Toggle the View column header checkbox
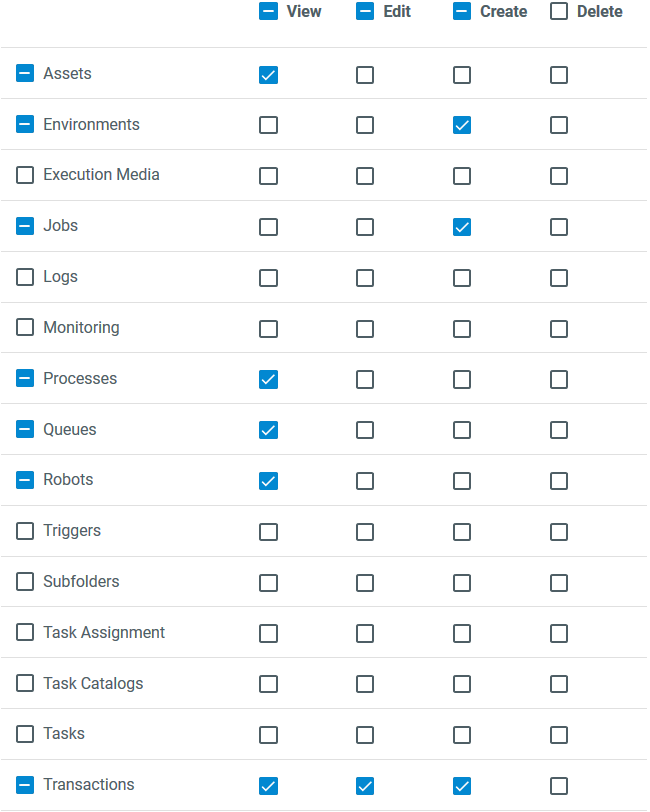650x812 pixels. pyautogui.click(x=268, y=12)
